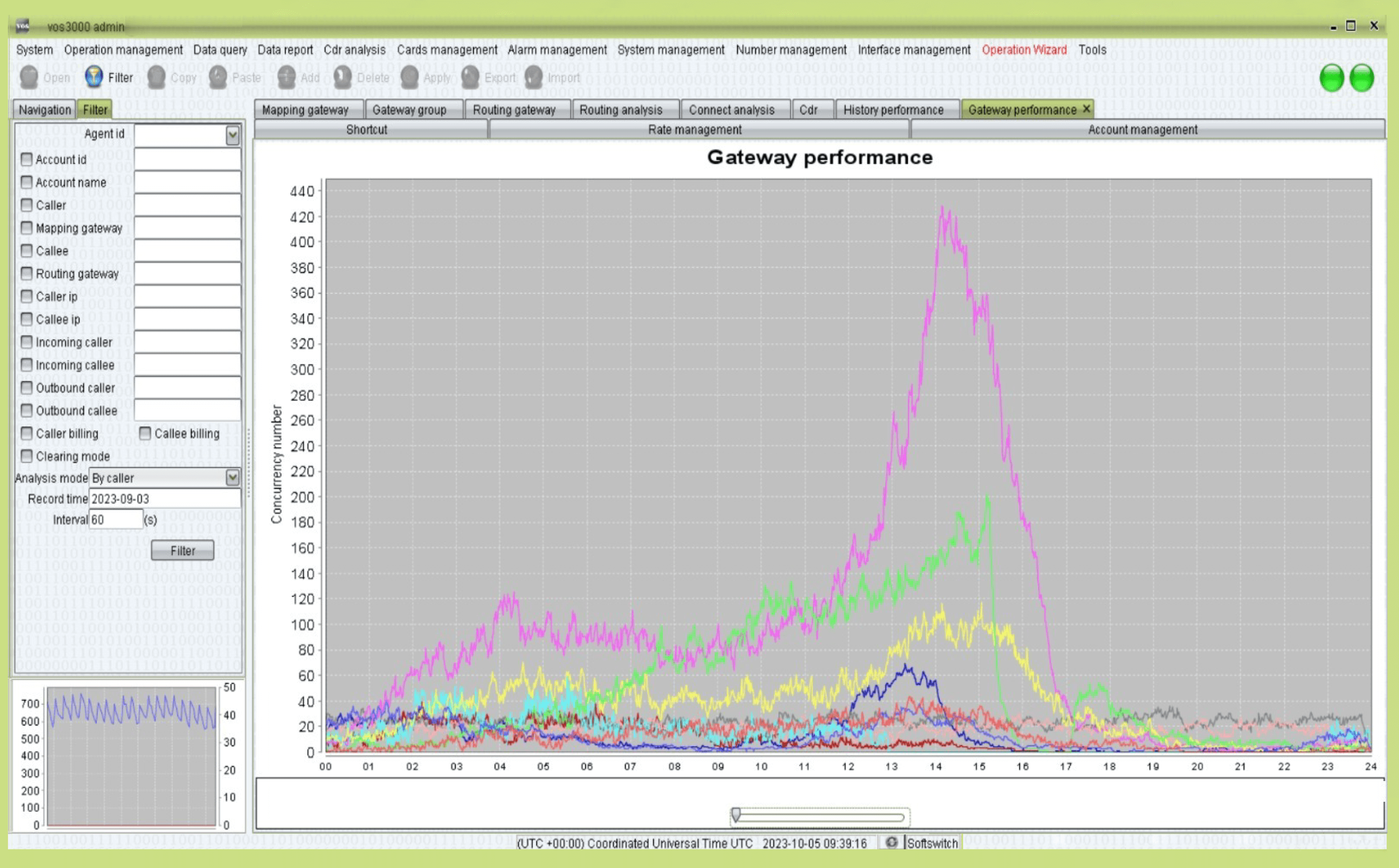Viewport: 1399px width, 868px height.
Task: Click the Shortcut button
Action: pos(371,130)
